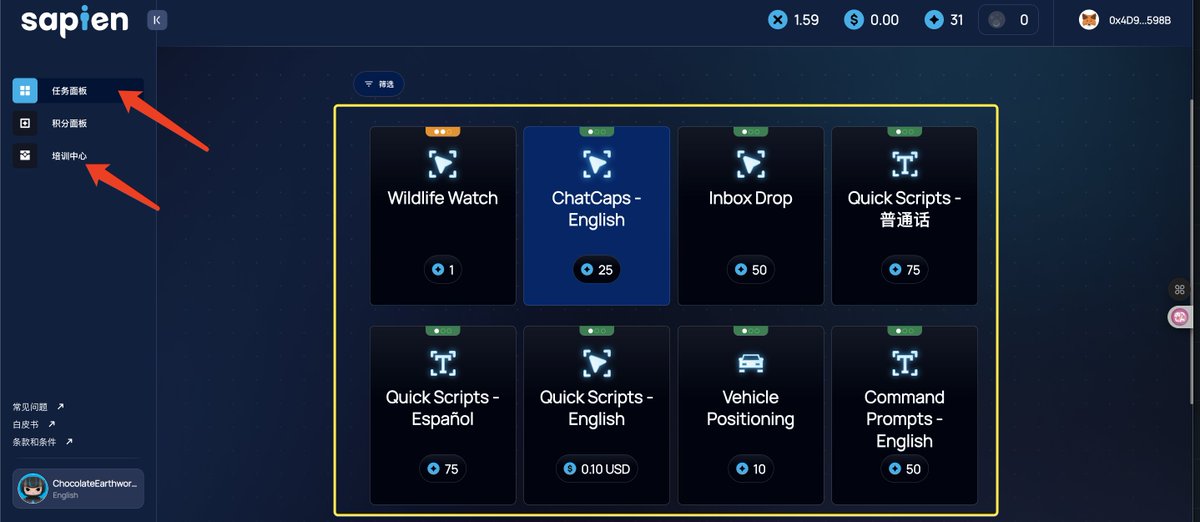
Task: Open the Command Prompts - English title
Action: [905, 419]
